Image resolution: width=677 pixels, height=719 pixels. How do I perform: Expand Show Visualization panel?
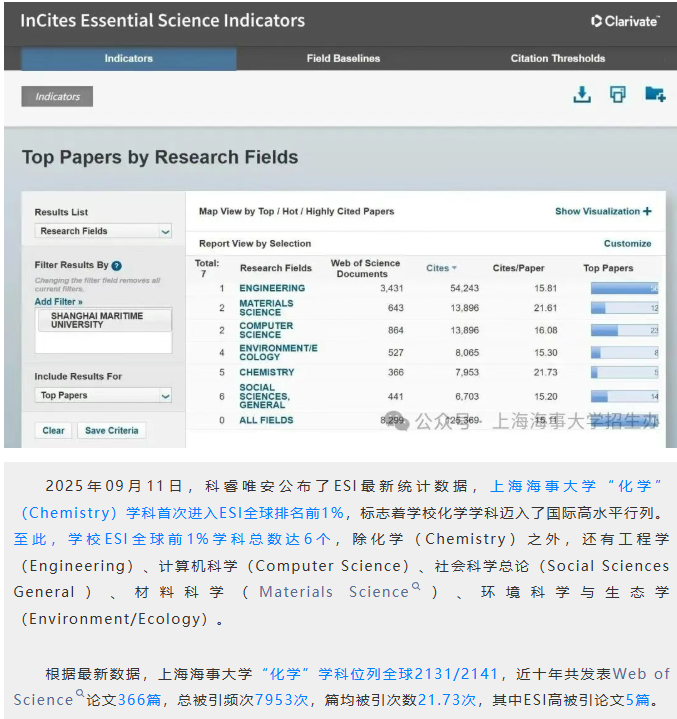(603, 212)
